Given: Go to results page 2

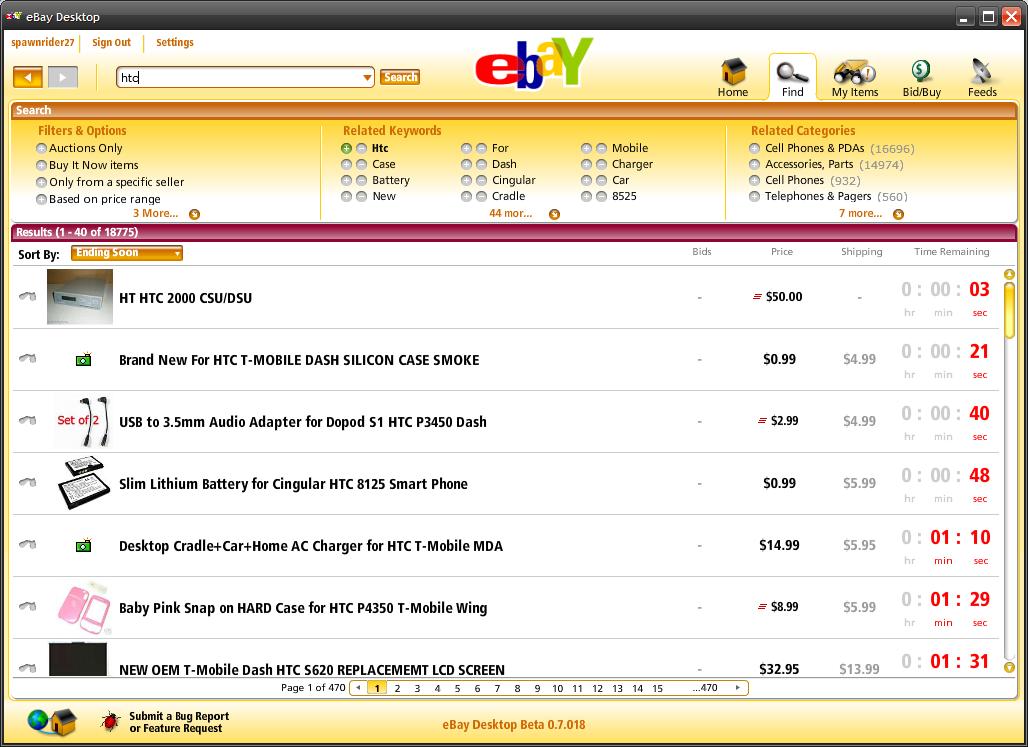Looking at the screenshot, I should pos(397,689).
